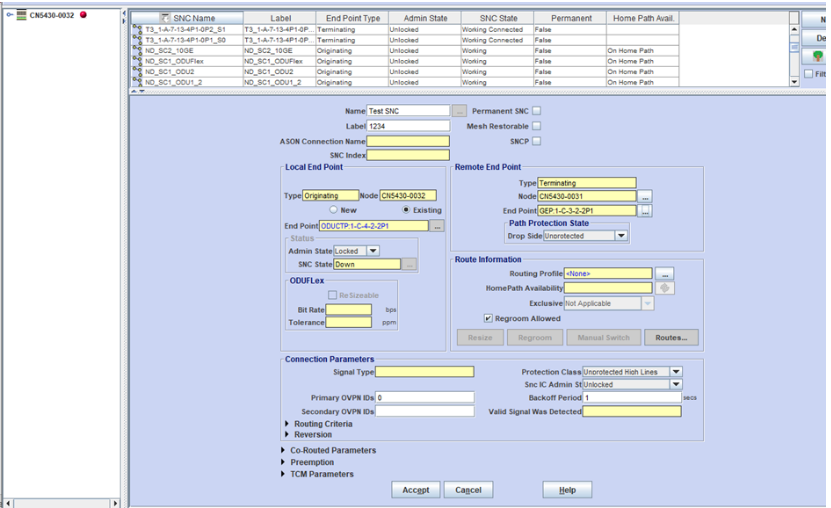Click the Manual Switch button
This screenshot has height=508, width=831.
[604, 337]
